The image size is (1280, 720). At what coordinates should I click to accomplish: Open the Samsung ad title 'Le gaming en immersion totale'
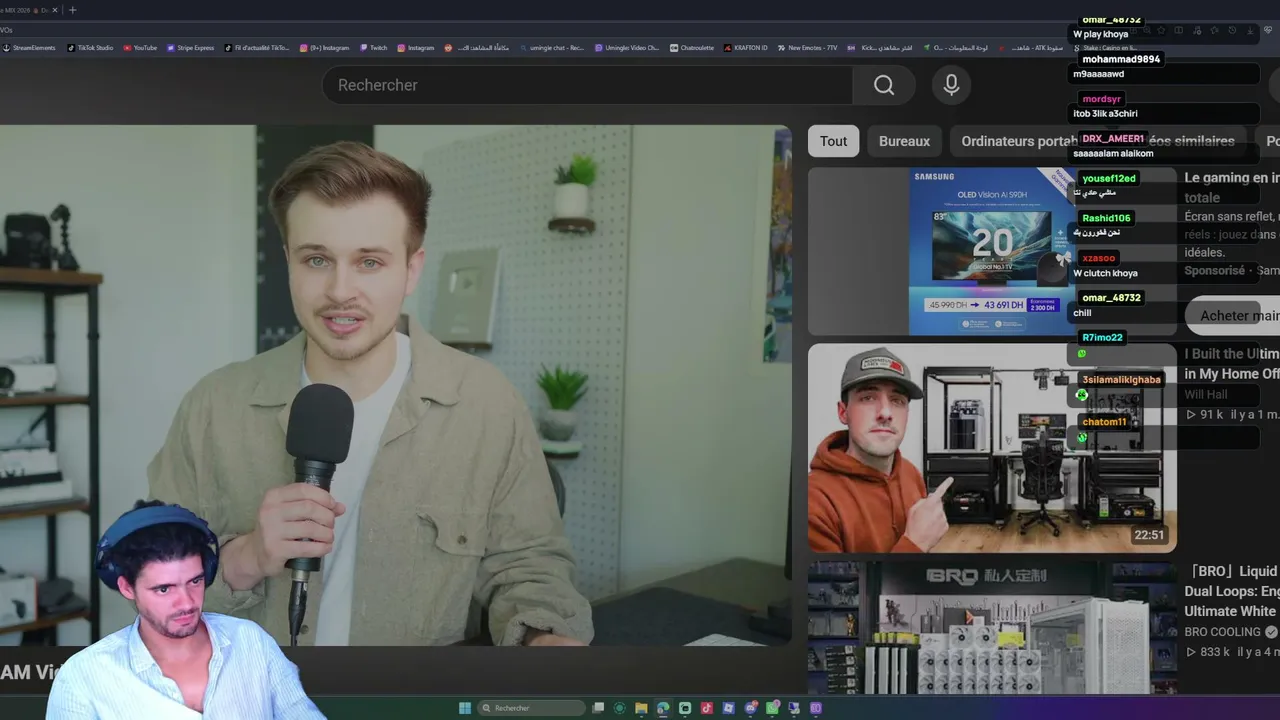[x=1232, y=187]
